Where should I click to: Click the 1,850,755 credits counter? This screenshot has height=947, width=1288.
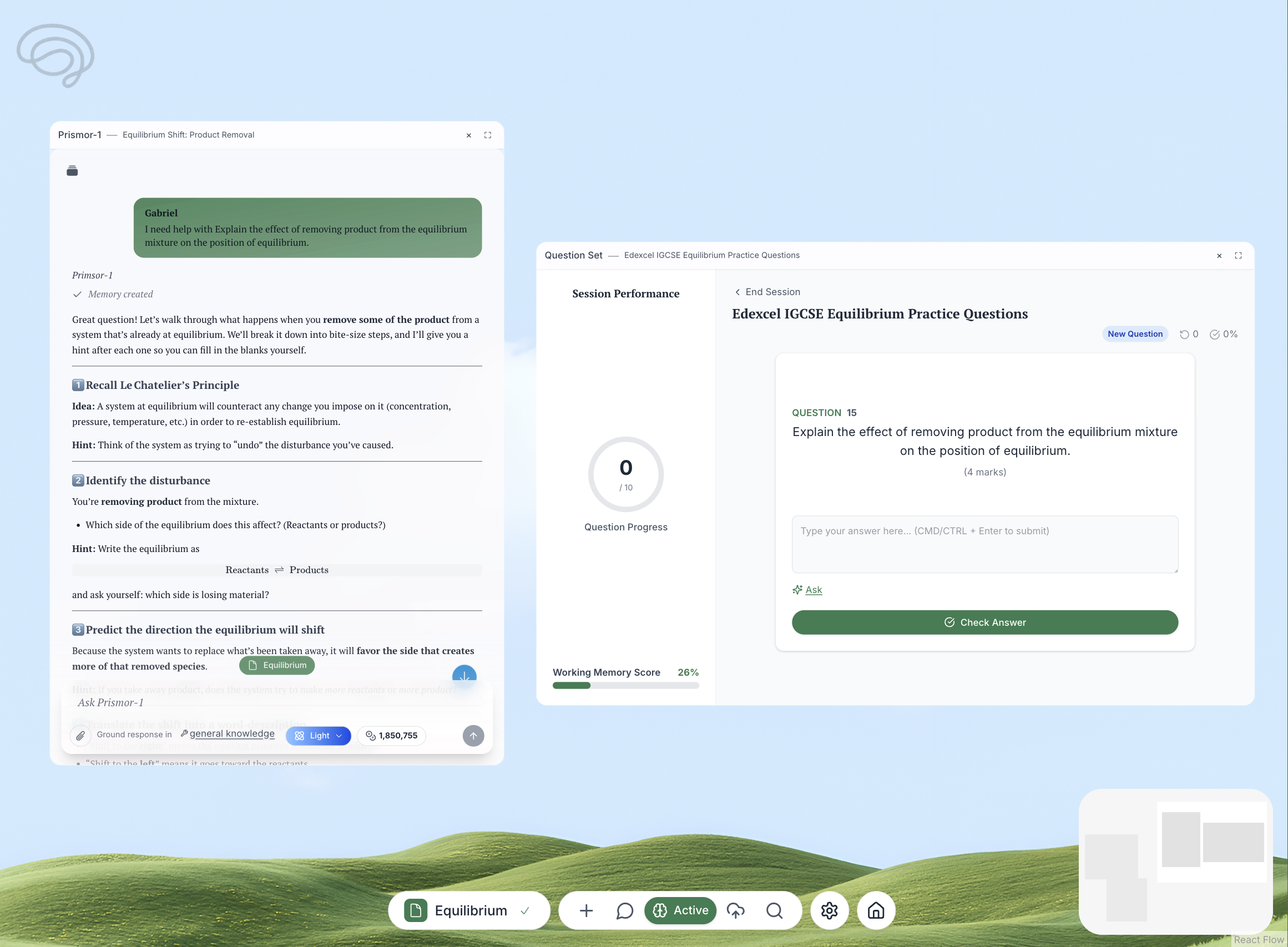[392, 736]
